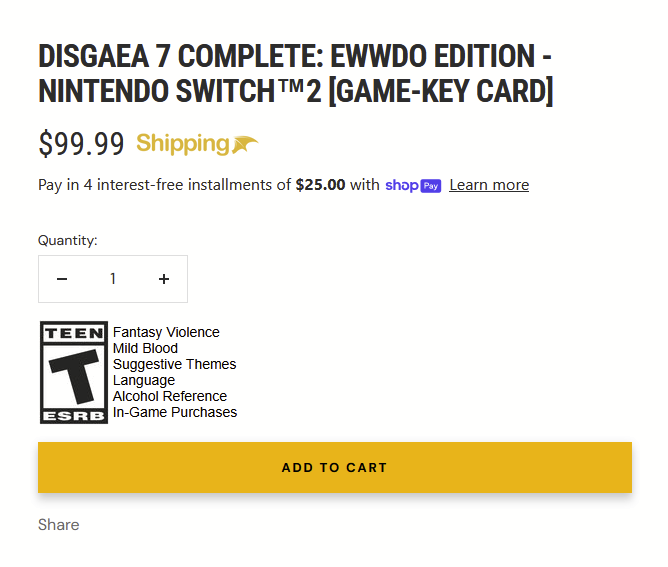Decrease quantity with the minus button
Screen dimensions: 668x567
pyautogui.click(x=62, y=279)
